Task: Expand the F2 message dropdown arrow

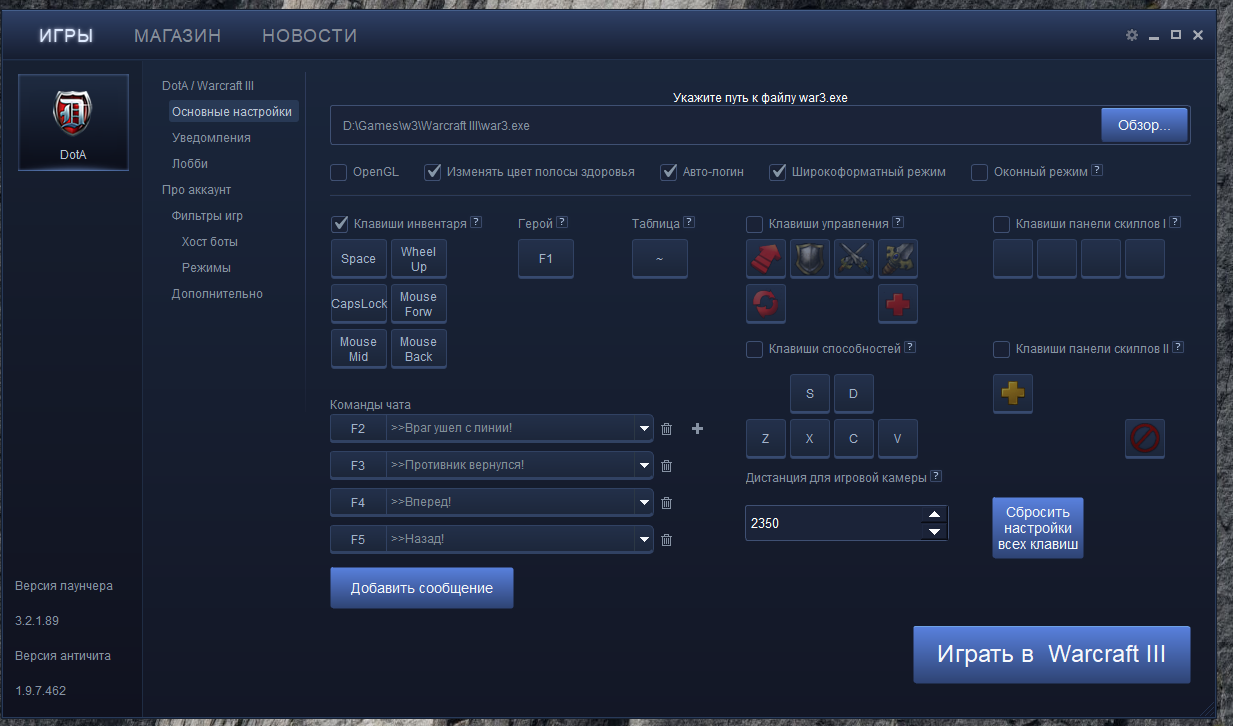Action: tap(643, 429)
